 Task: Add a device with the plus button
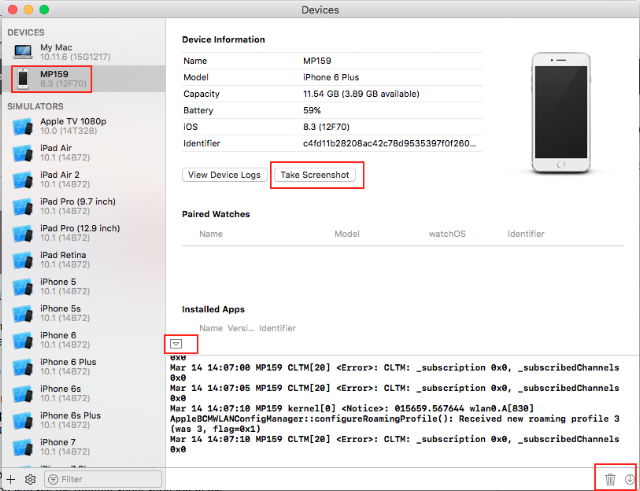tap(11, 479)
